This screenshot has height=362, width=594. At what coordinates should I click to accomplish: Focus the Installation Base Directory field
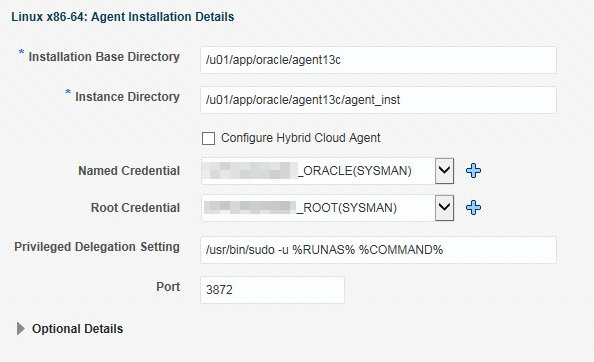(x=378, y=60)
